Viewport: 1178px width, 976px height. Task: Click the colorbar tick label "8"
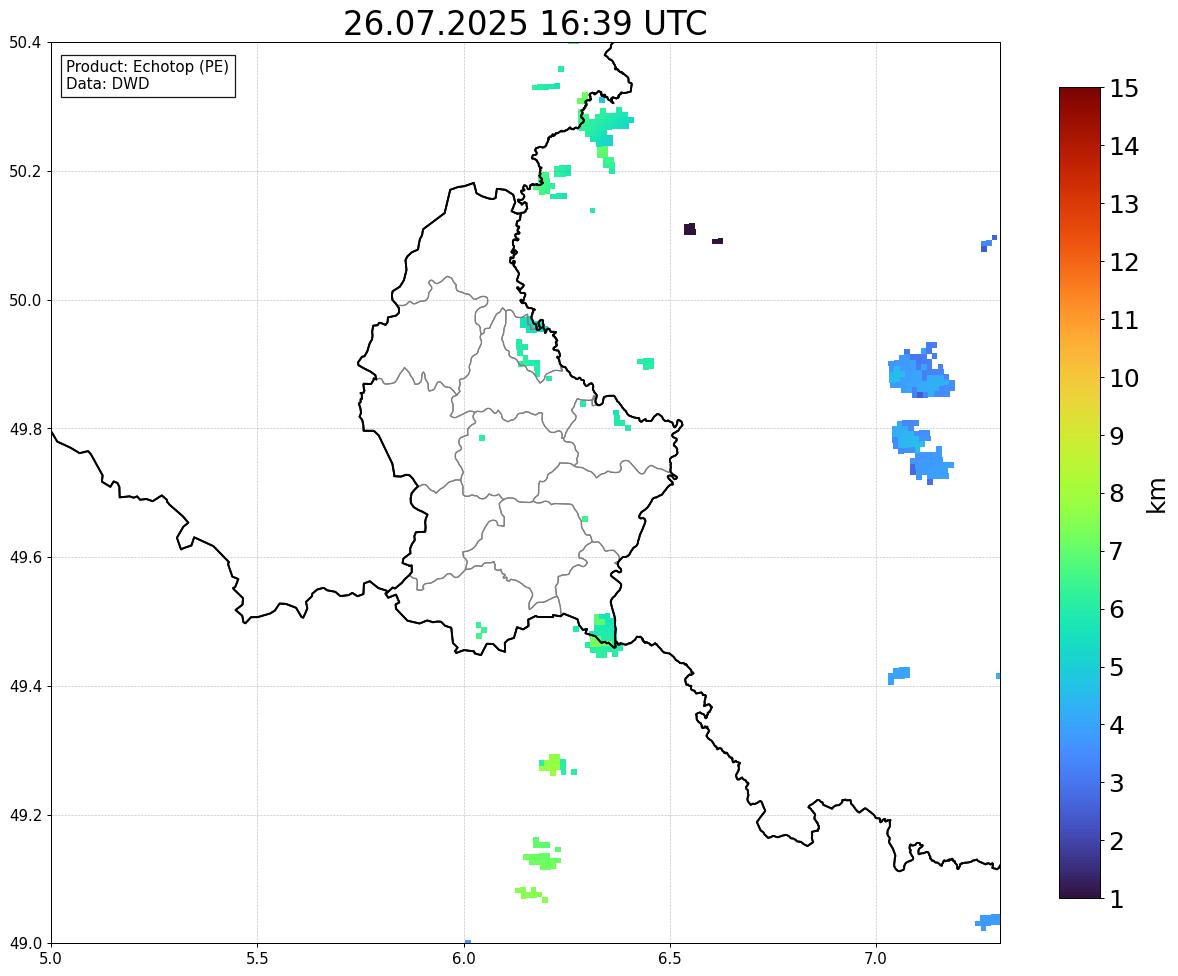pyautogui.click(x=1117, y=494)
